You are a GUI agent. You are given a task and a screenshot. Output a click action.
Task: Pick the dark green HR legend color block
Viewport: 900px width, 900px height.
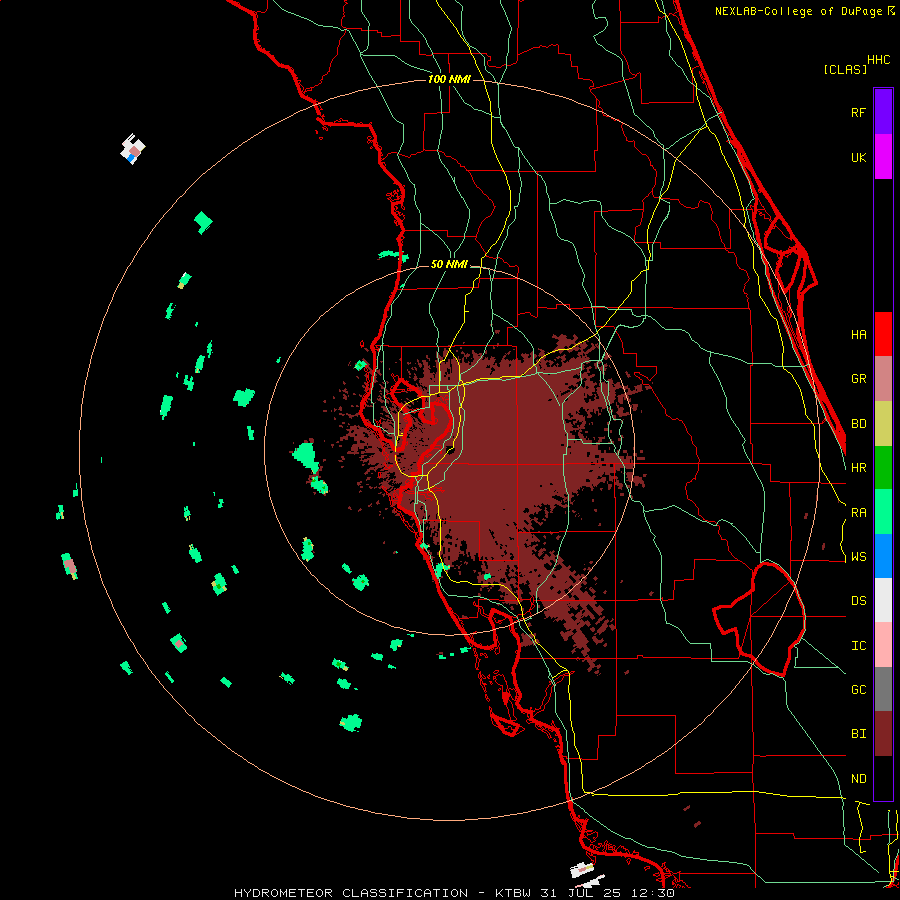[x=883, y=468]
